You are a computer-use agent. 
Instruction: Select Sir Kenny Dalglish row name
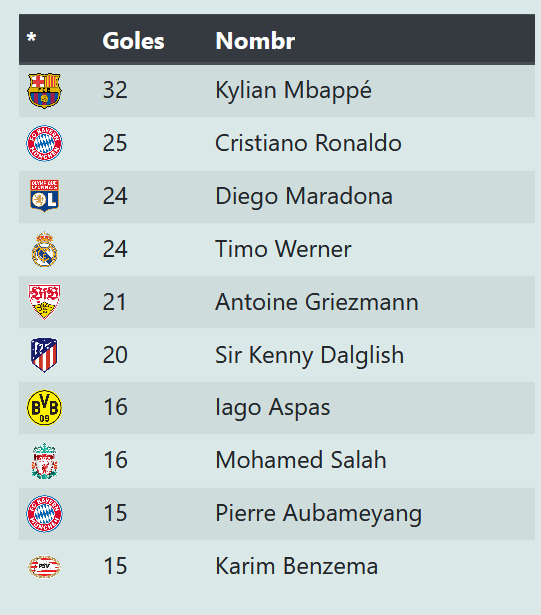309,355
